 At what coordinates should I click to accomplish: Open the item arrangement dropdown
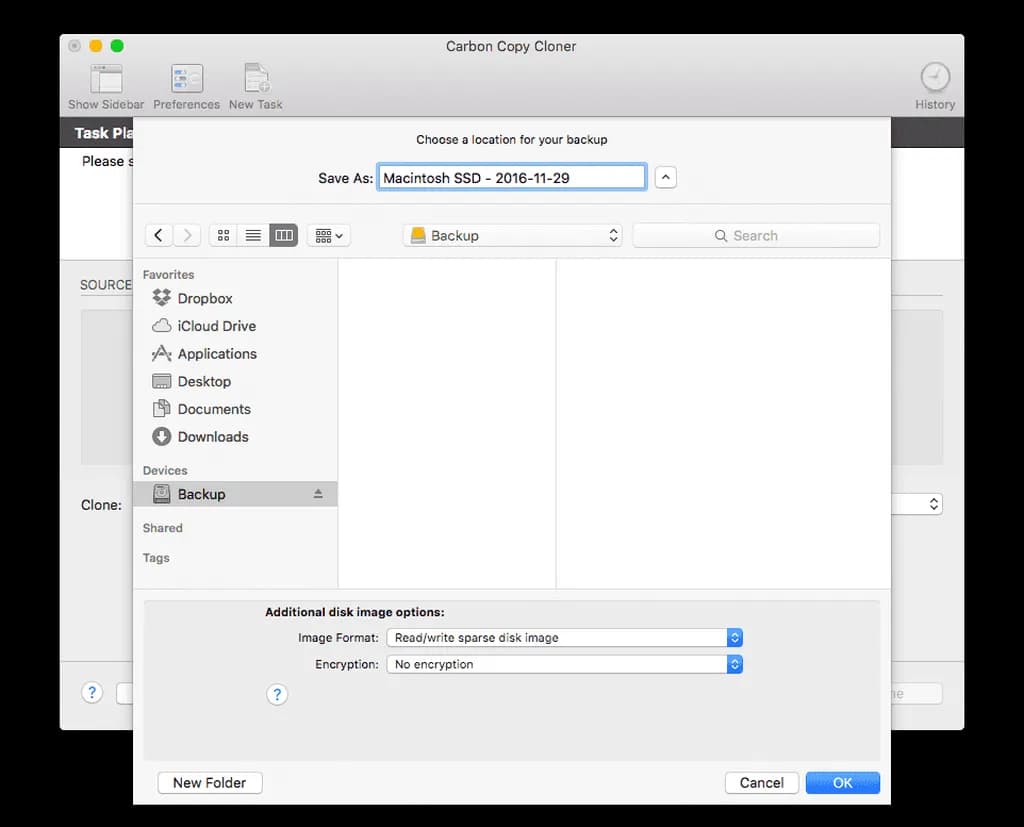pyautogui.click(x=329, y=235)
